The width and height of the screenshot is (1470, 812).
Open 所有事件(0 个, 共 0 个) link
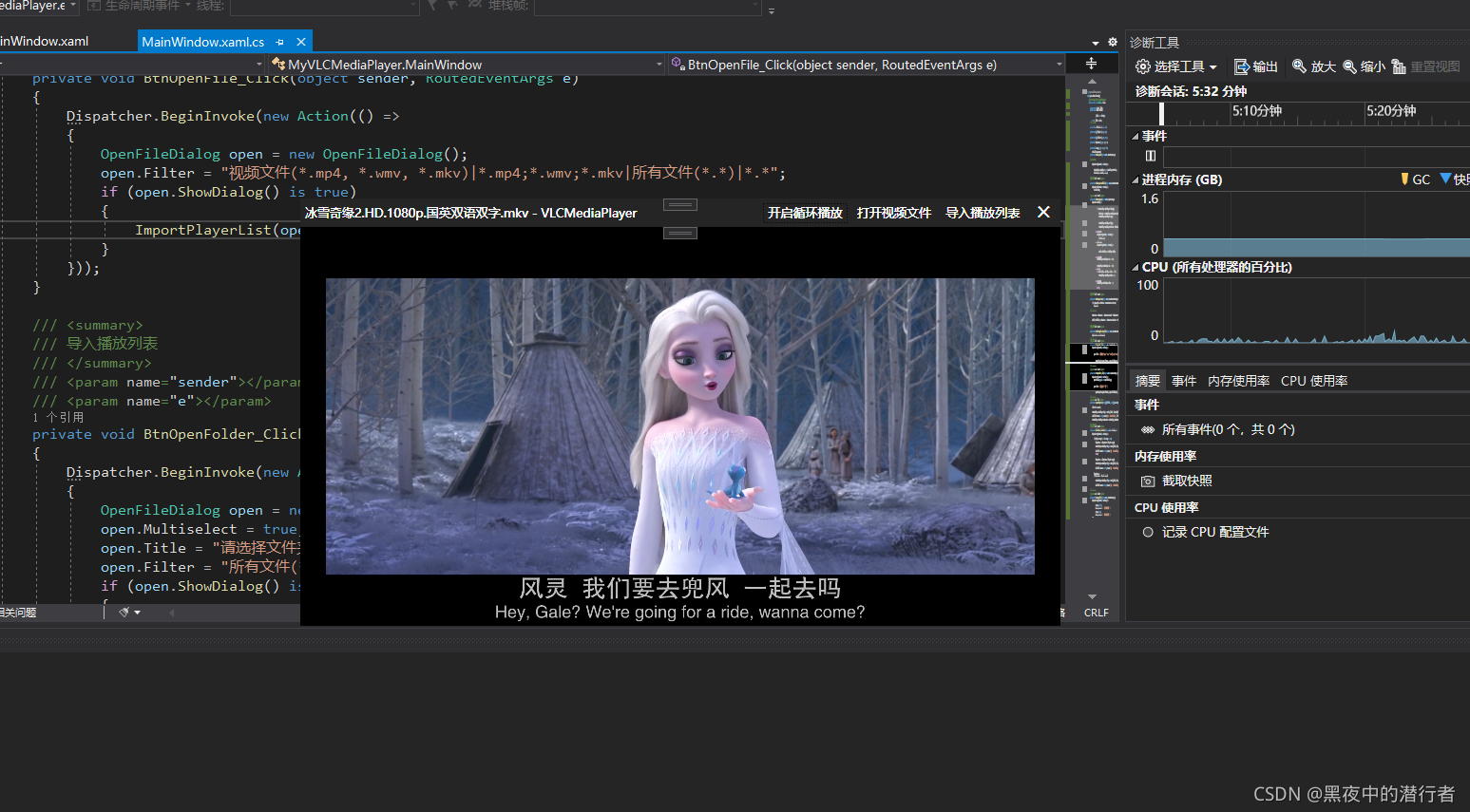click(x=1228, y=429)
